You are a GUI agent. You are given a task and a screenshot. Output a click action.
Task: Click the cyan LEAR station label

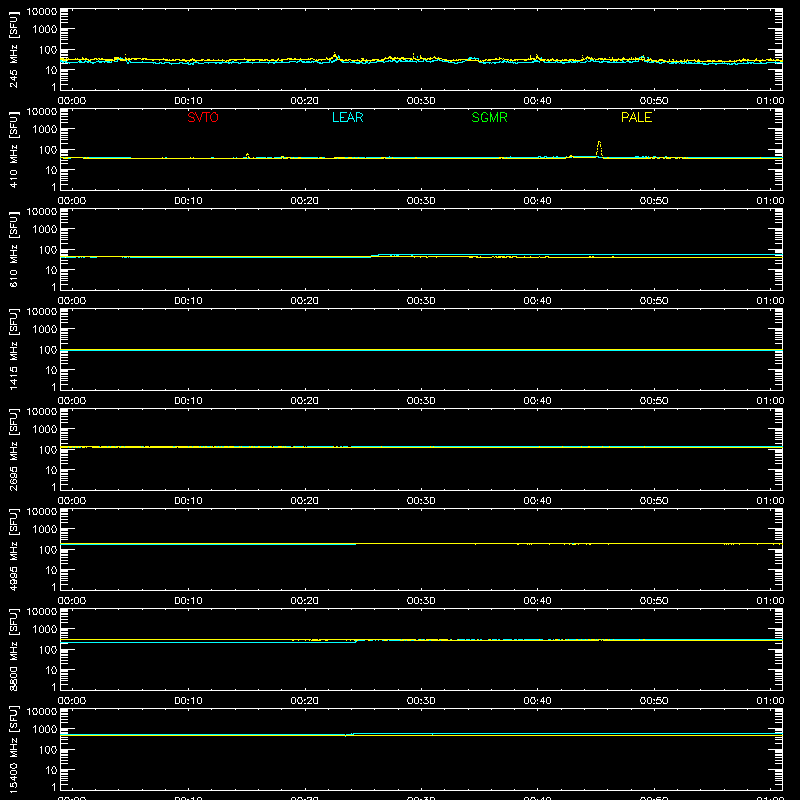[347, 117]
